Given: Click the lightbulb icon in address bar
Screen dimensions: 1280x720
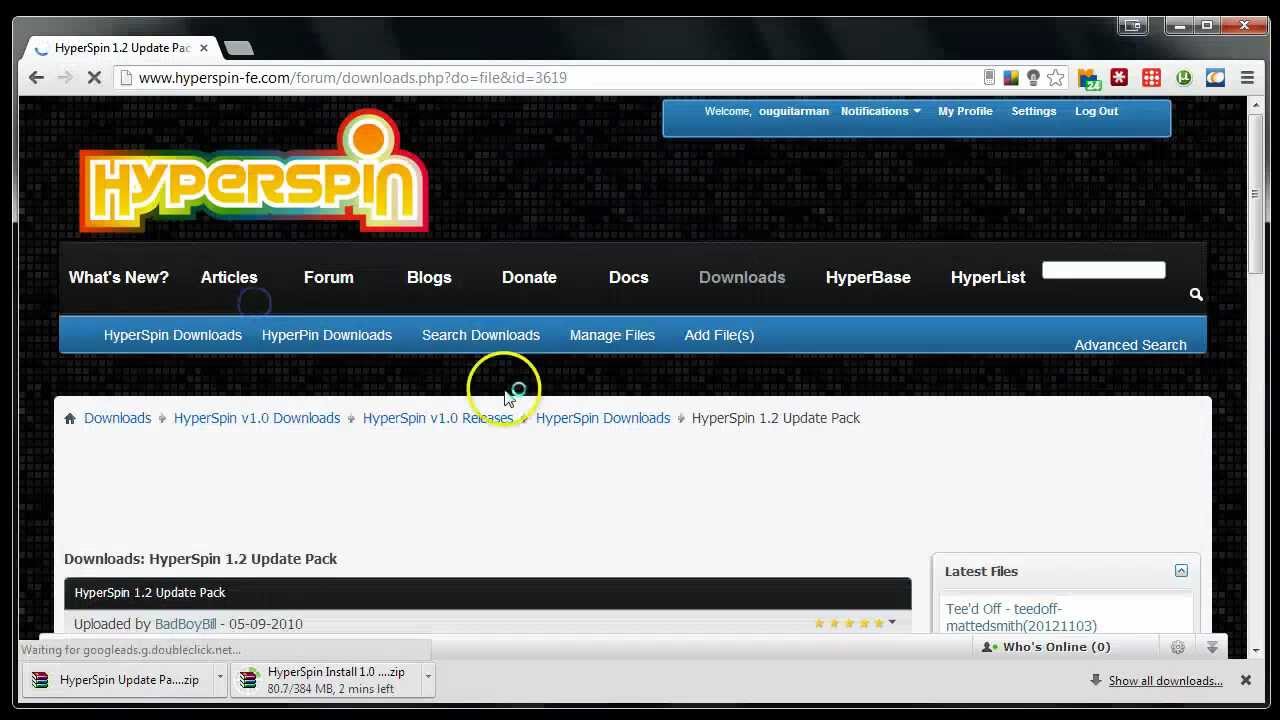Looking at the screenshot, I should 1033,77.
